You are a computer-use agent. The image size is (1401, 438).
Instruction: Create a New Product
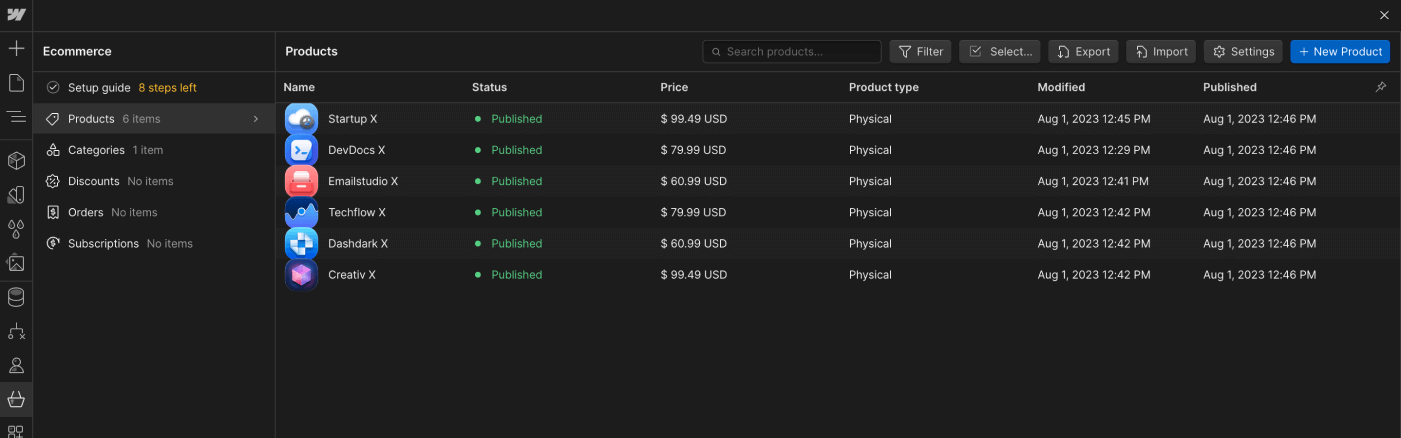coord(1340,52)
